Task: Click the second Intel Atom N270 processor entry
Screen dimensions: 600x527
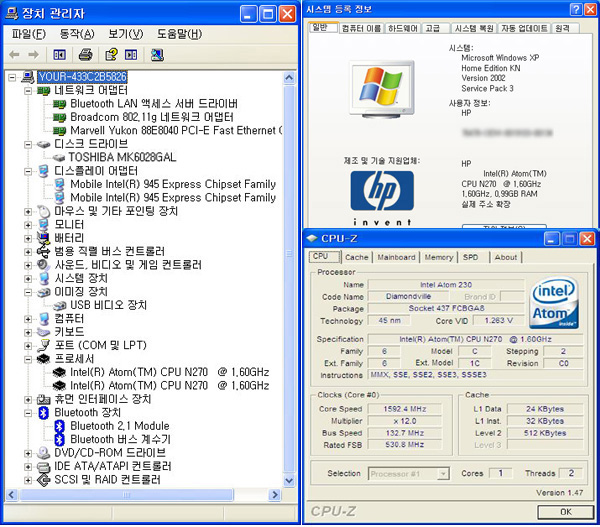Action: [170, 386]
